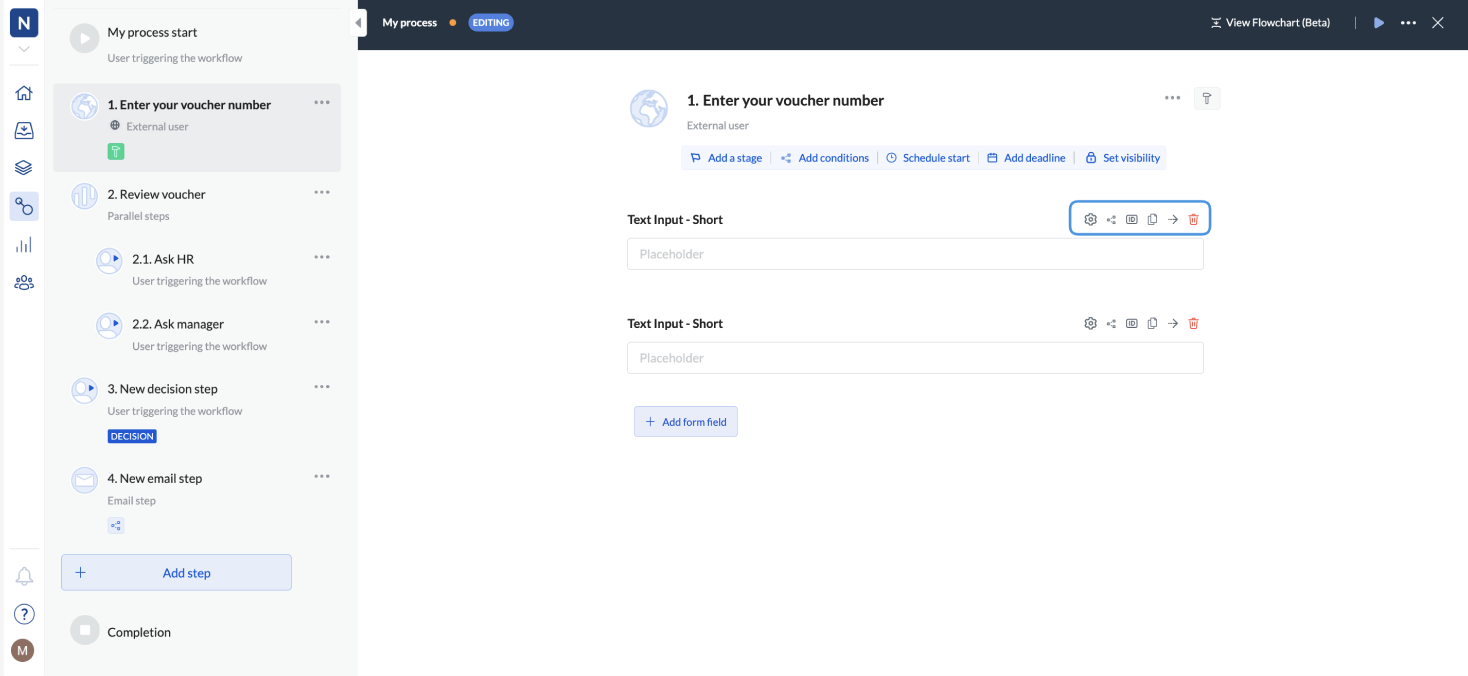Click Add a stage
Screen dimensions: 1468x676
click(726, 158)
